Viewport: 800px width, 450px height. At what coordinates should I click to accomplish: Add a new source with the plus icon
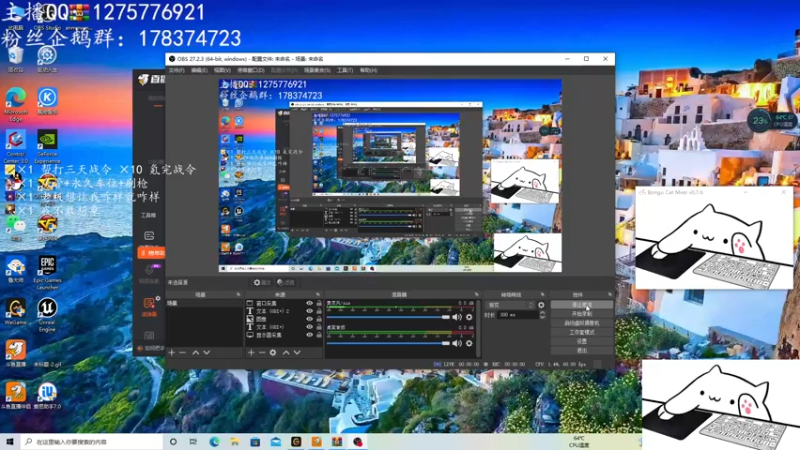251,353
